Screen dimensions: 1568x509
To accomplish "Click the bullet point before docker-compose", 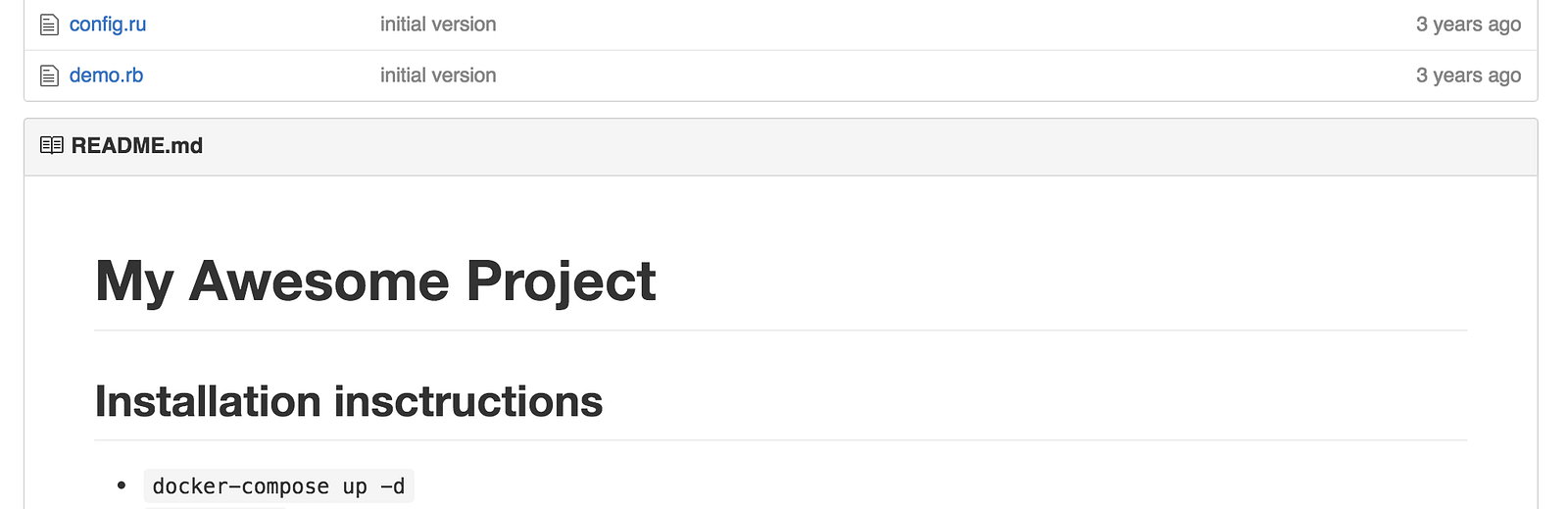I will coord(122,485).
